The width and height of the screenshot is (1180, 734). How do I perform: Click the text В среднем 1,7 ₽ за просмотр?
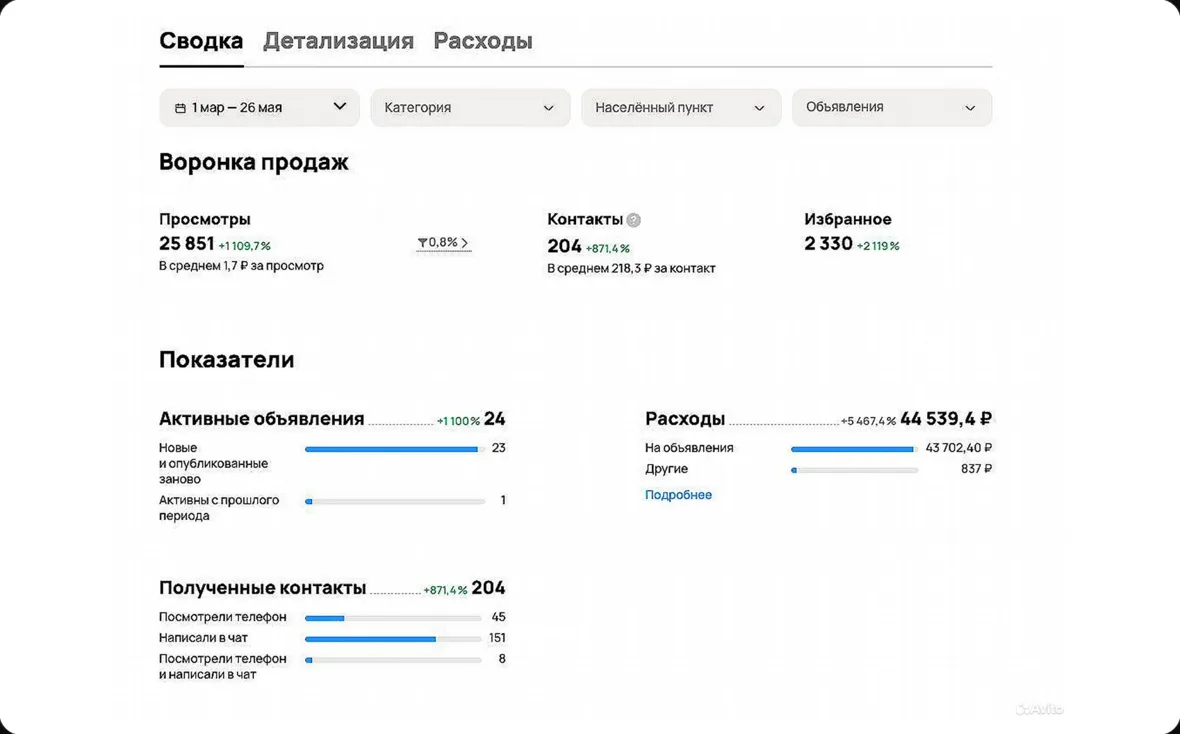tap(242, 266)
